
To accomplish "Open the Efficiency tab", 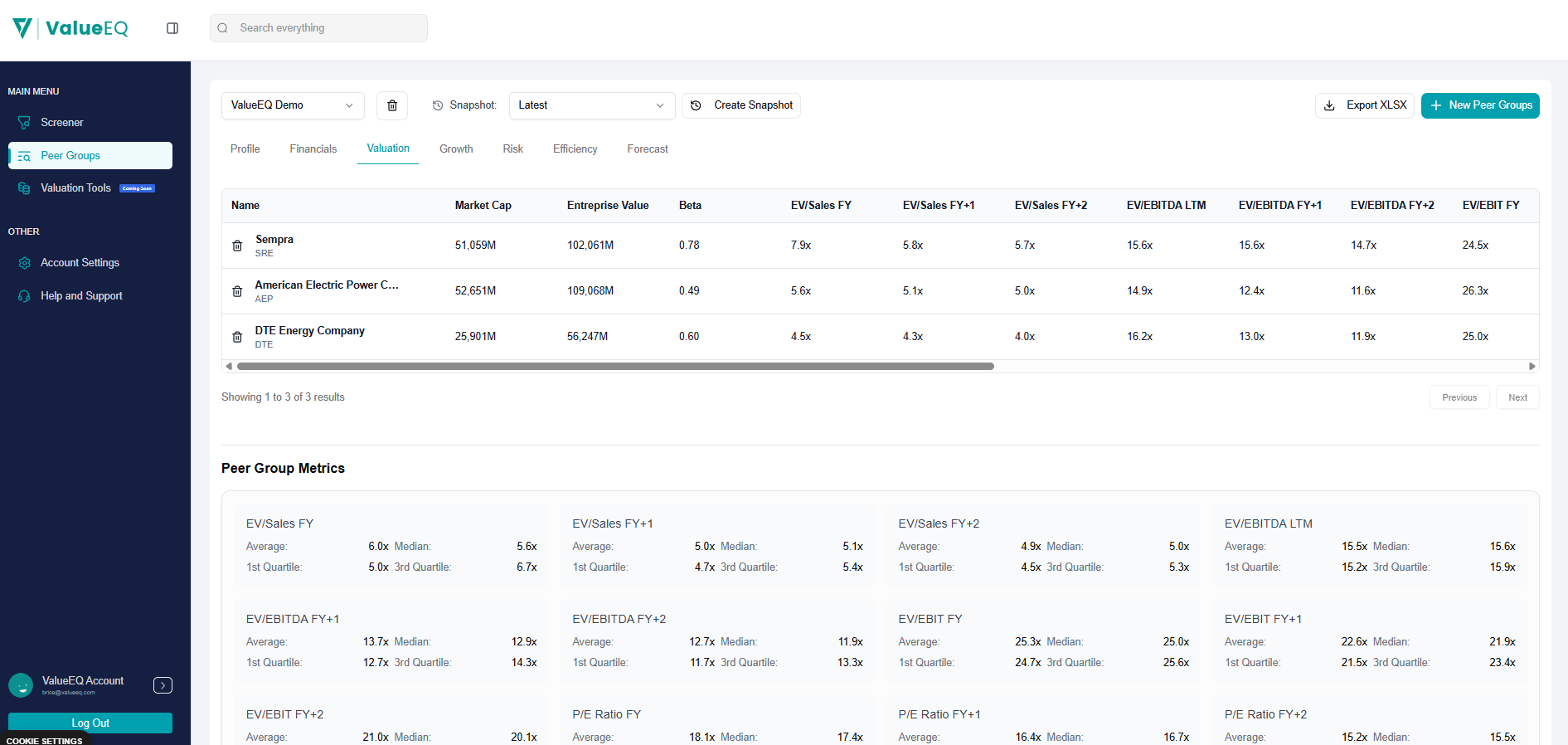I will [575, 149].
